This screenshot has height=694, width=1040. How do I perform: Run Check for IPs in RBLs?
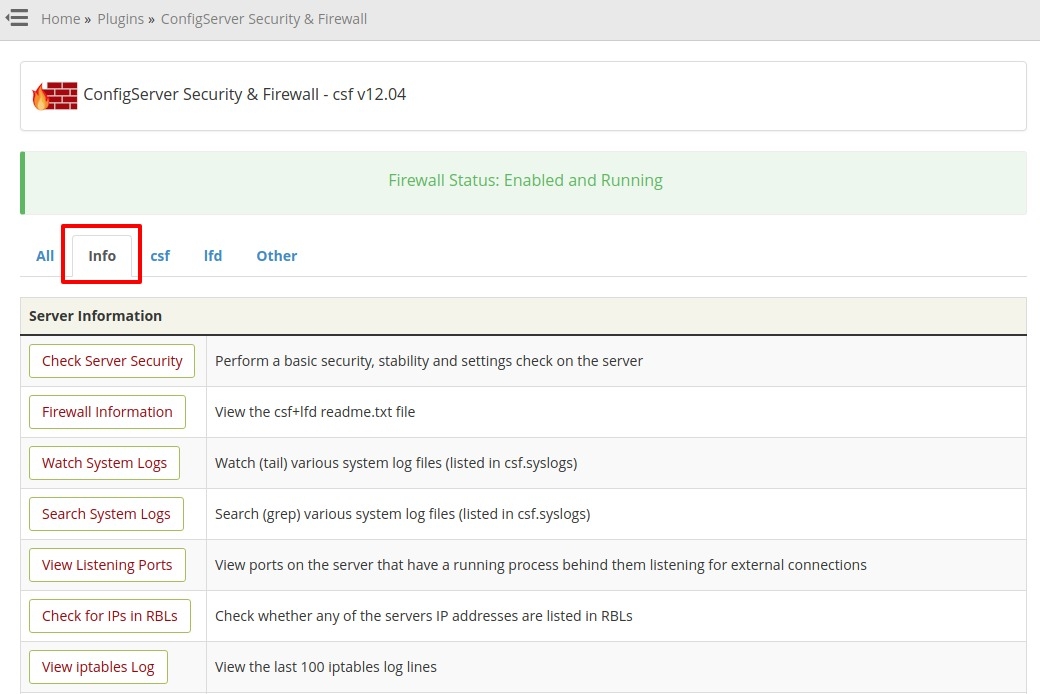coord(109,616)
